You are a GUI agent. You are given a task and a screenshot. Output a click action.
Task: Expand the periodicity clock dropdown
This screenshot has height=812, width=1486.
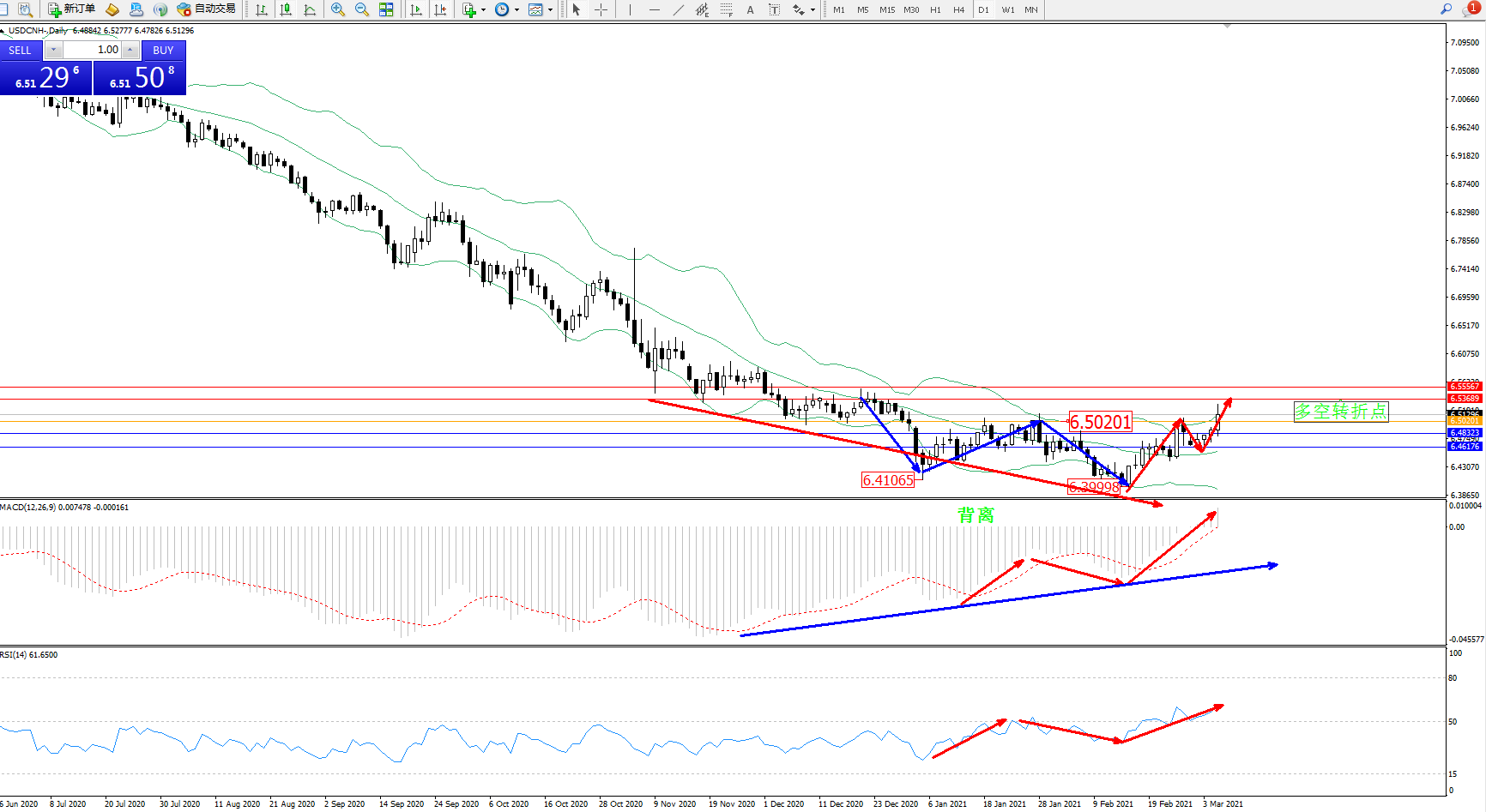click(x=516, y=9)
